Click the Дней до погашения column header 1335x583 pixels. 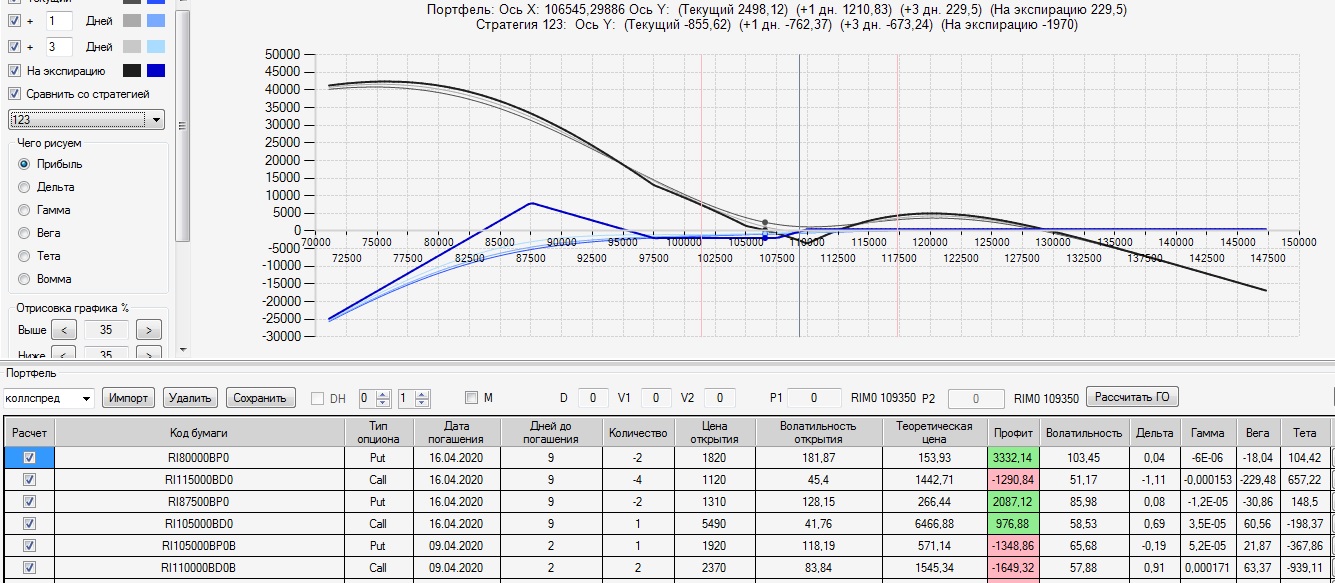pos(550,432)
